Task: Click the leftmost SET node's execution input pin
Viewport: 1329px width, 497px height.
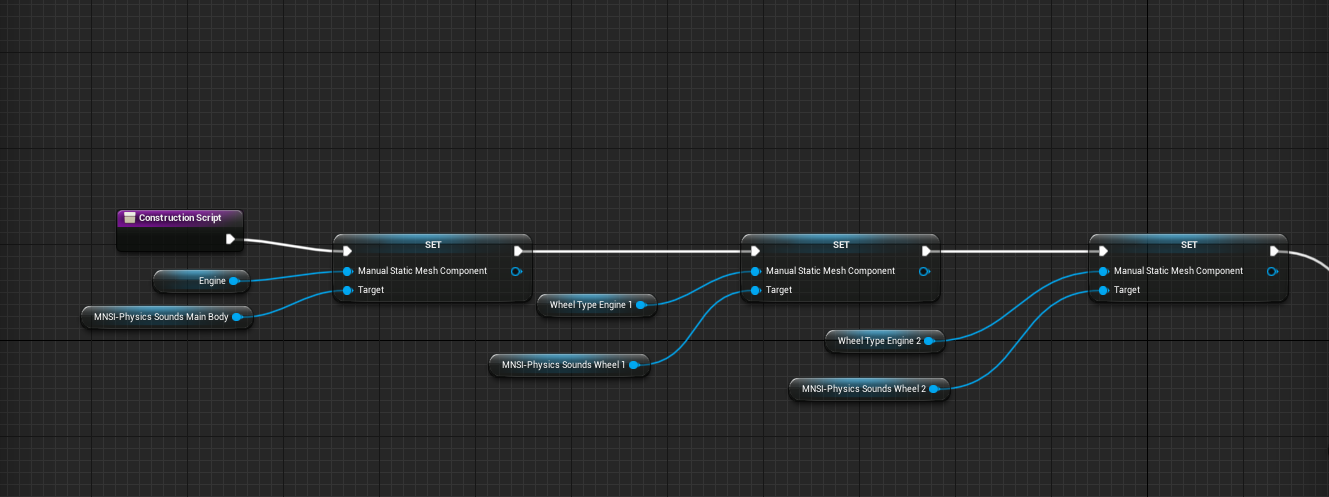Action: (x=346, y=251)
